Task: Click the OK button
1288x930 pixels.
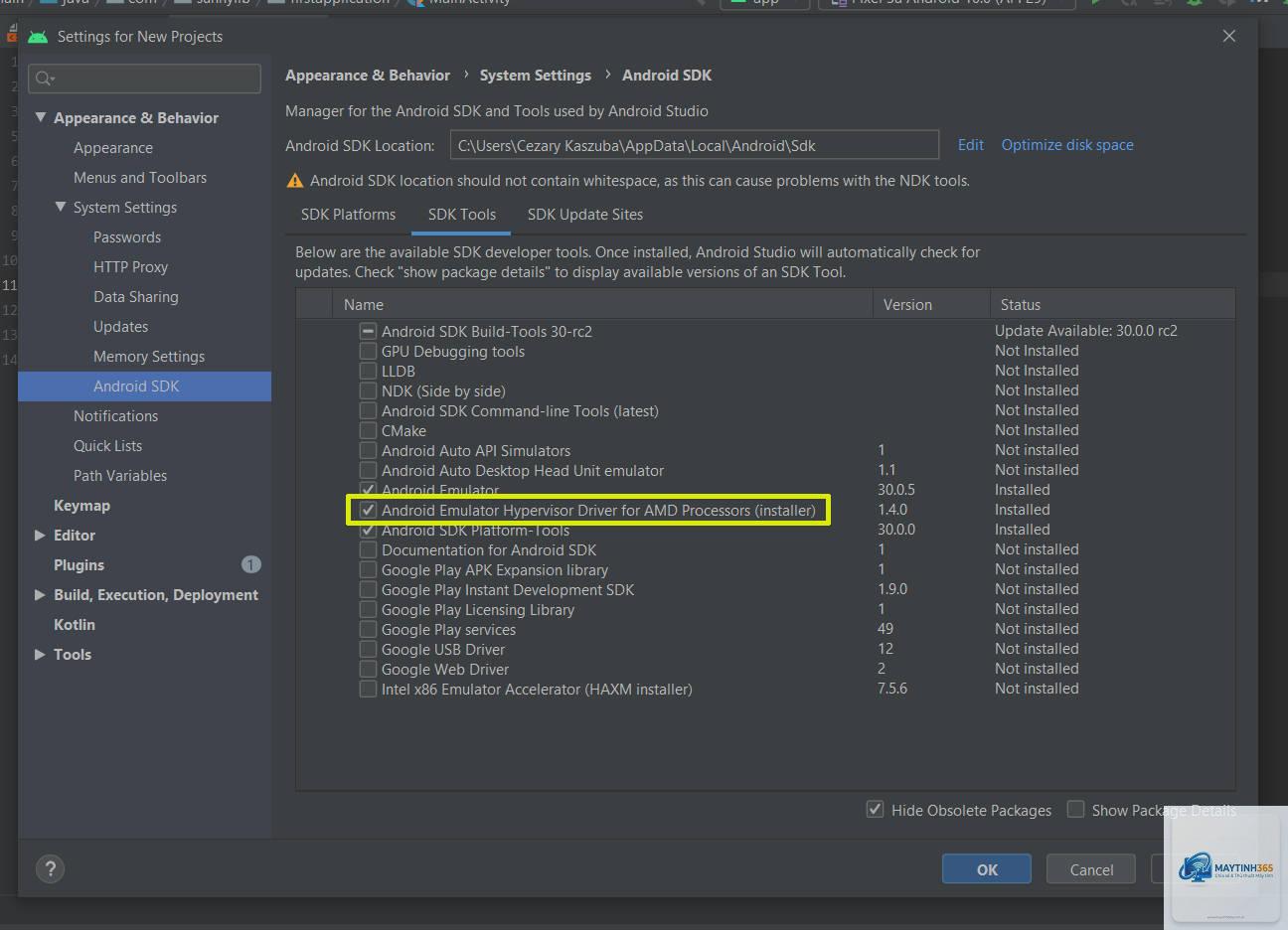Action: 987,869
